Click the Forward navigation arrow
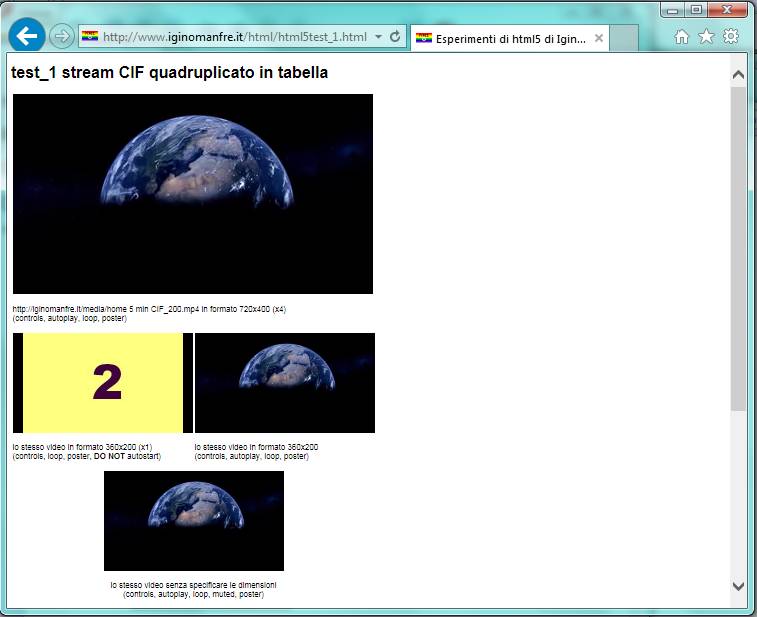Screen dimensions: 757x617 [61, 37]
